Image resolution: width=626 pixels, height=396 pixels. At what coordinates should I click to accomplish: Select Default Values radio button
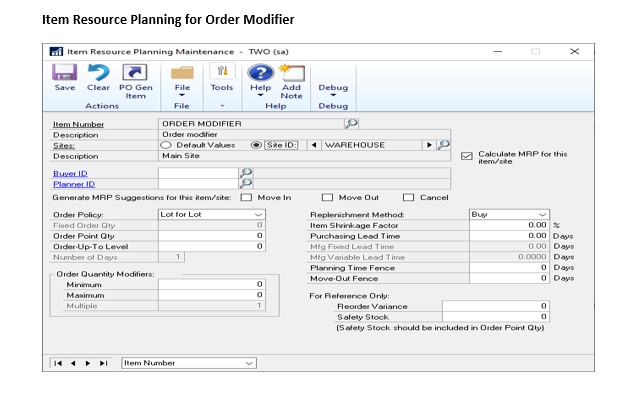point(166,145)
